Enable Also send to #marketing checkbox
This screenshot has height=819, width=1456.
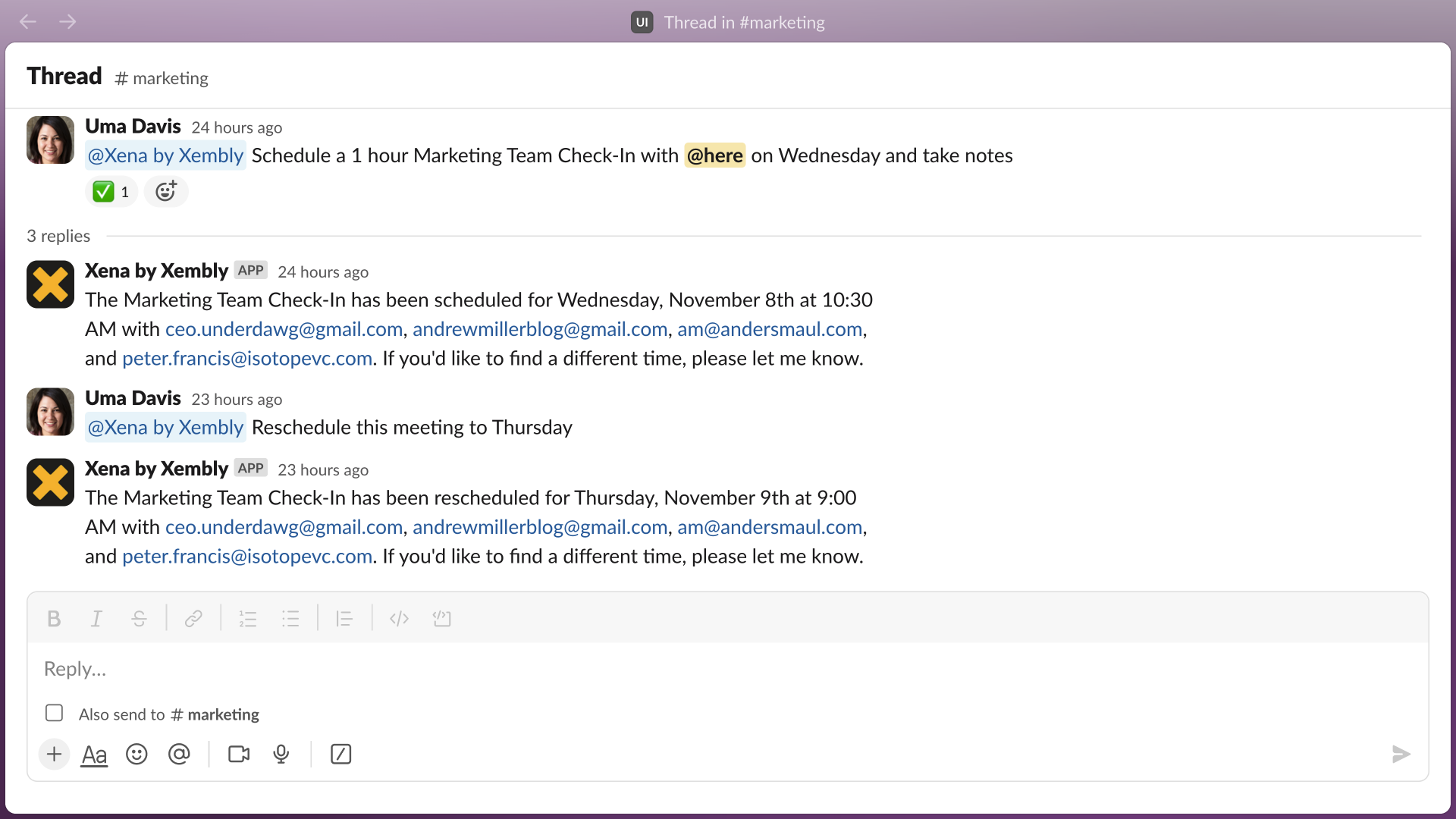[52, 713]
